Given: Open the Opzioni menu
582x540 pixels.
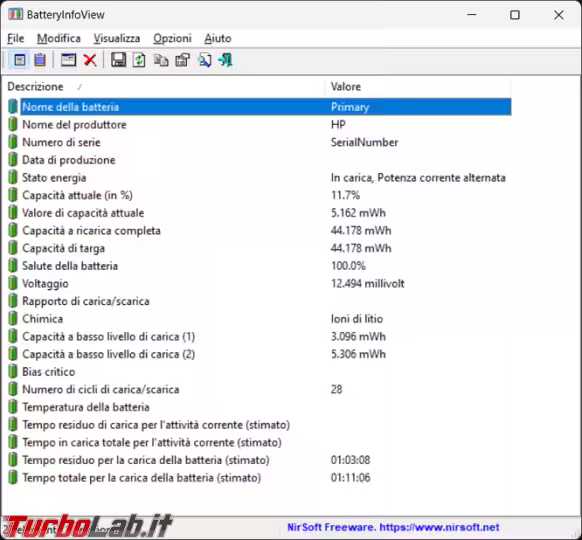Looking at the screenshot, I should coord(172,38).
